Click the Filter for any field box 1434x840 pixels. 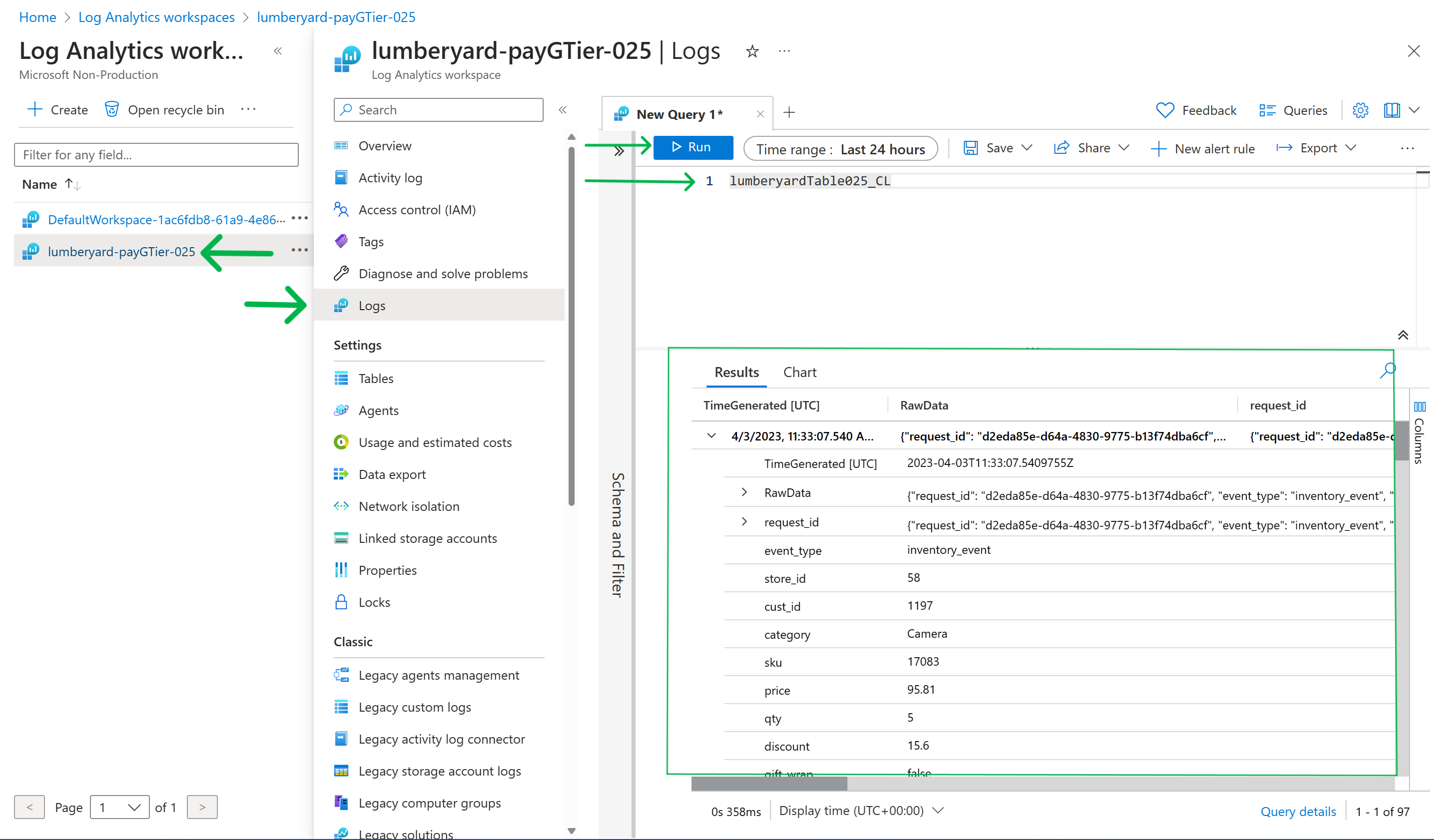tap(156, 155)
